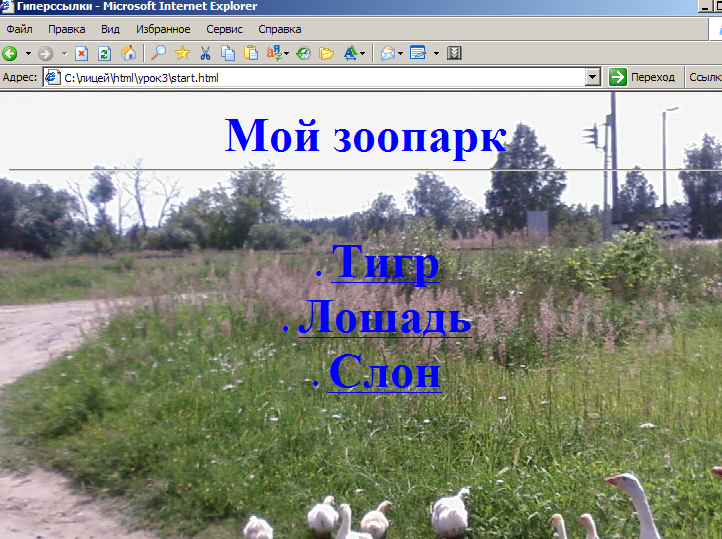Cut with the scissors icon
This screenshot has height=539, width=722.
(205, 53)
